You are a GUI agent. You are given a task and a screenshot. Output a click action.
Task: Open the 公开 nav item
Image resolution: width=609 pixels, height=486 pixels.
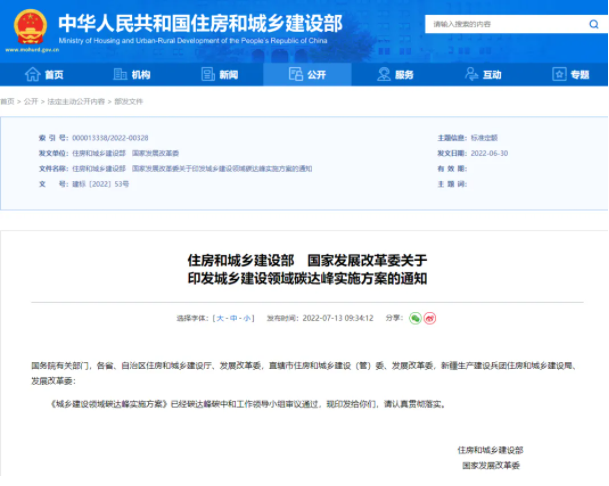click(x=307, y=74)
